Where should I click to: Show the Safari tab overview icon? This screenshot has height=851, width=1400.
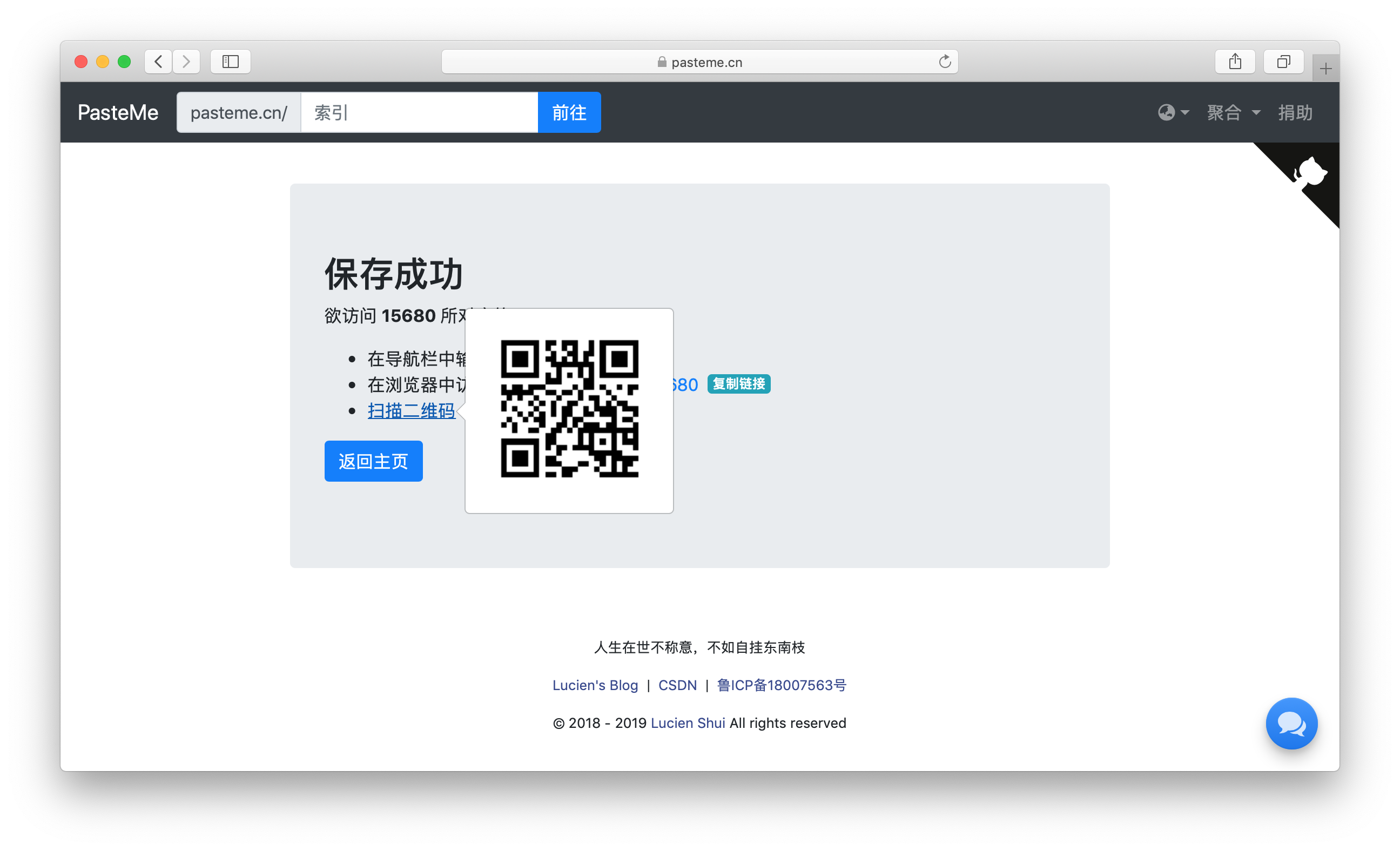coord(1283,62)
